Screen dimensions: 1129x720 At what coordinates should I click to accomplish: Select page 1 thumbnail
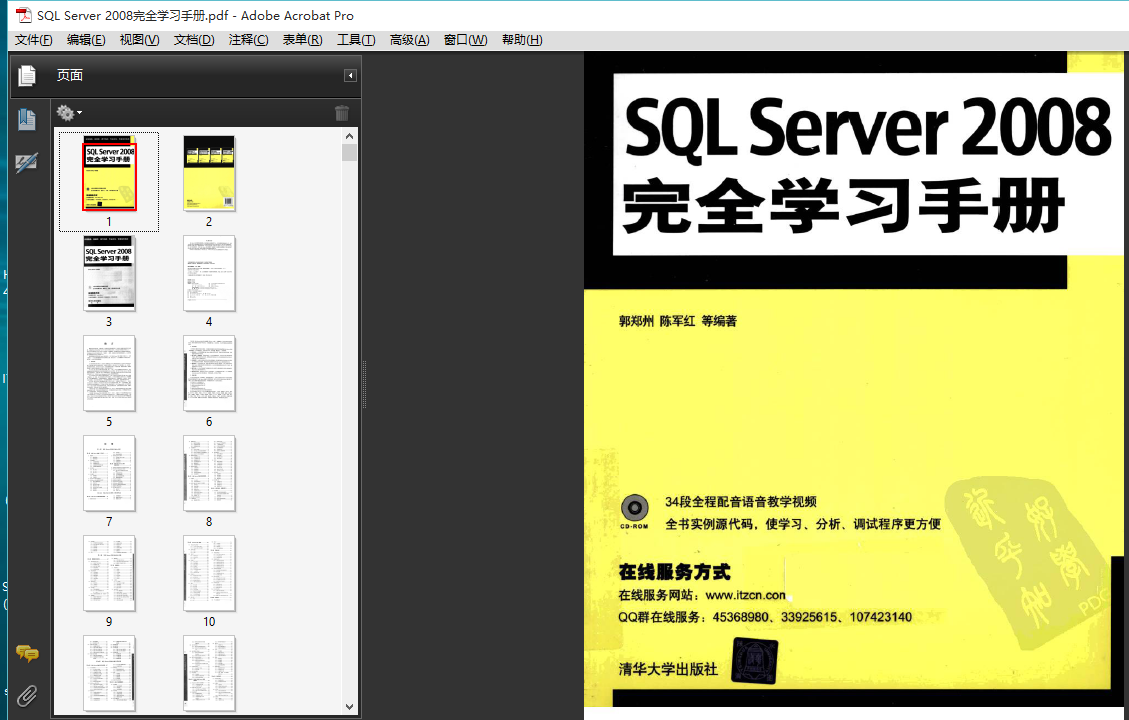pyautogui.click(x=109, y=174)
